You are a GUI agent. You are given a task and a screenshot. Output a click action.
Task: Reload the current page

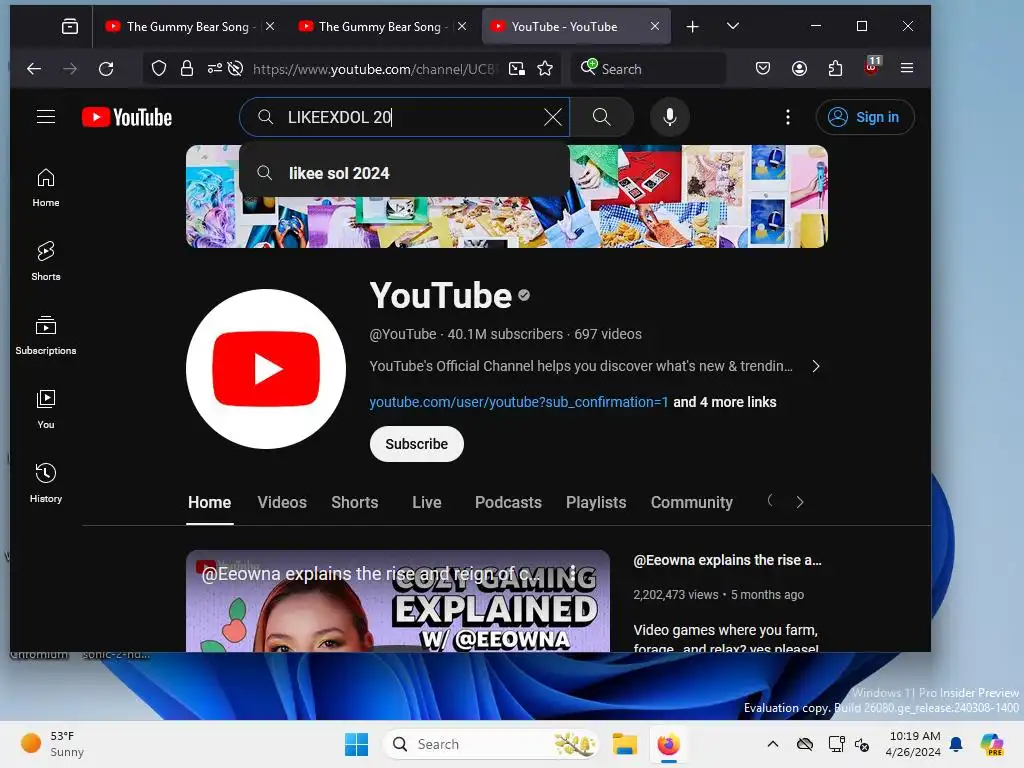[x=106, y=69]
